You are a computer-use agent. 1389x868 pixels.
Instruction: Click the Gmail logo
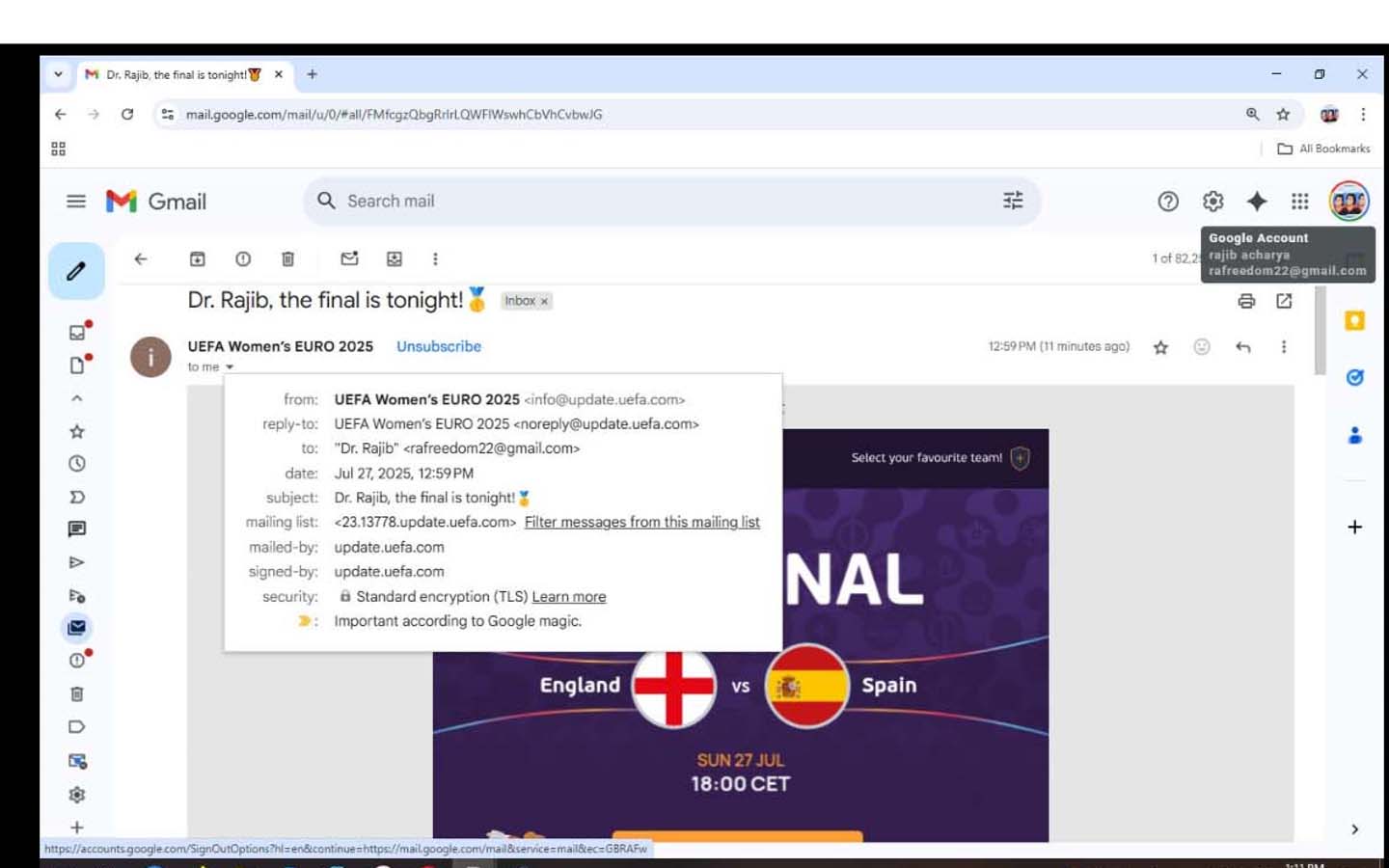(x=156, y=201)
